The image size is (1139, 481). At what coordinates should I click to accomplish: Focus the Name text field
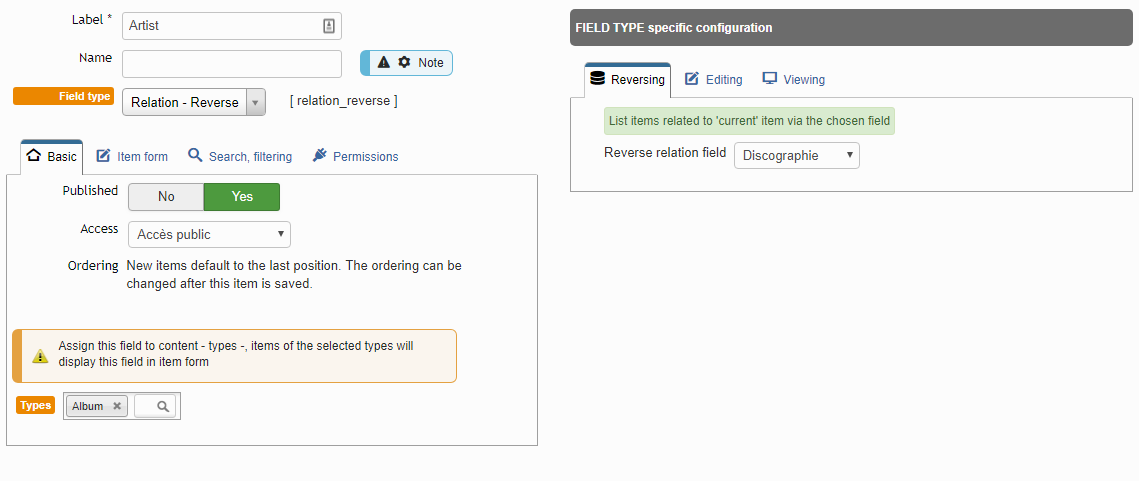pyautogui.click(x=232, y=64)
